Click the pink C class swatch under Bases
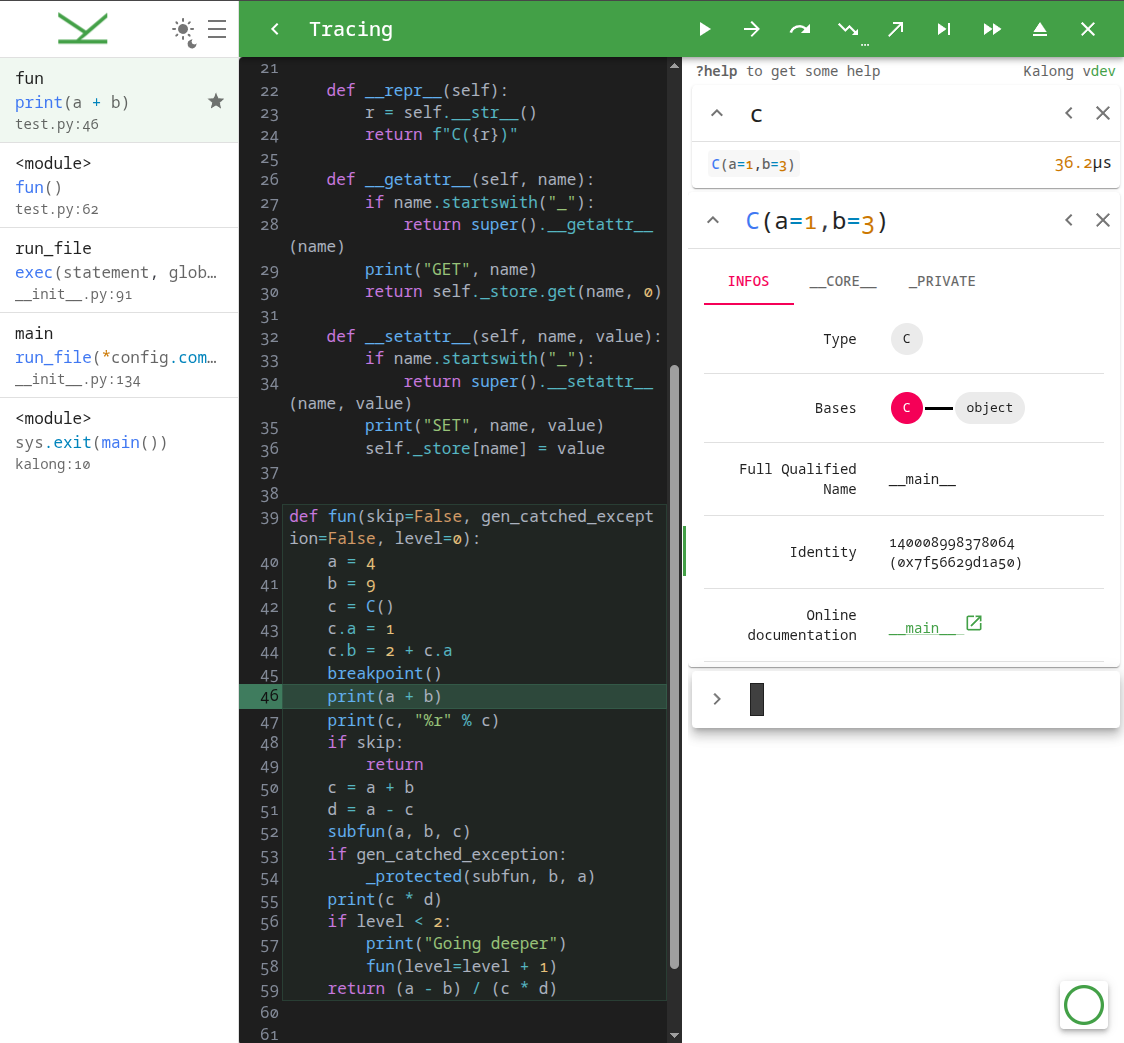The image size is (1124, 1043). [x=906, y=408]
